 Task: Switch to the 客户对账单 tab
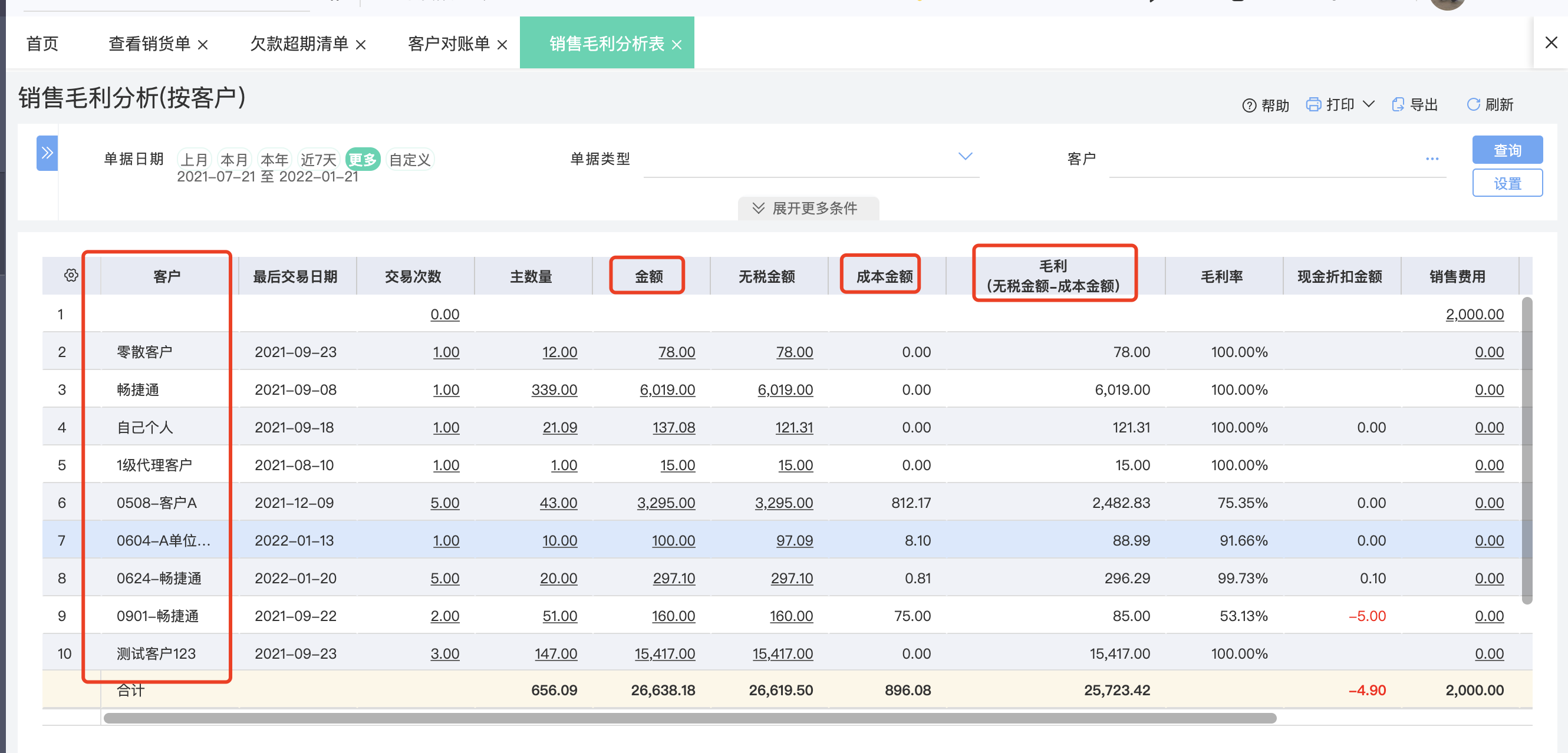pyautogui.click(x=449, y=44)
